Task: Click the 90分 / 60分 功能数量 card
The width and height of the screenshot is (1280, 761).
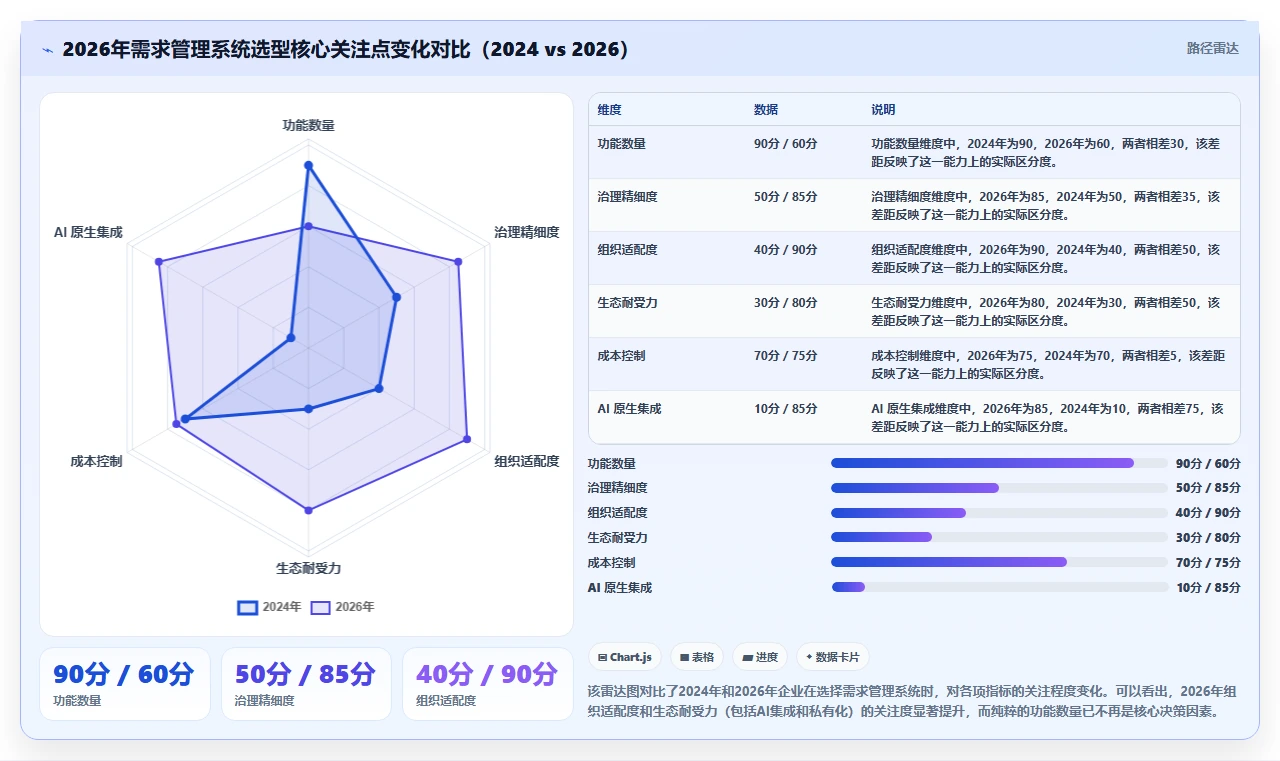Action: 125,684
